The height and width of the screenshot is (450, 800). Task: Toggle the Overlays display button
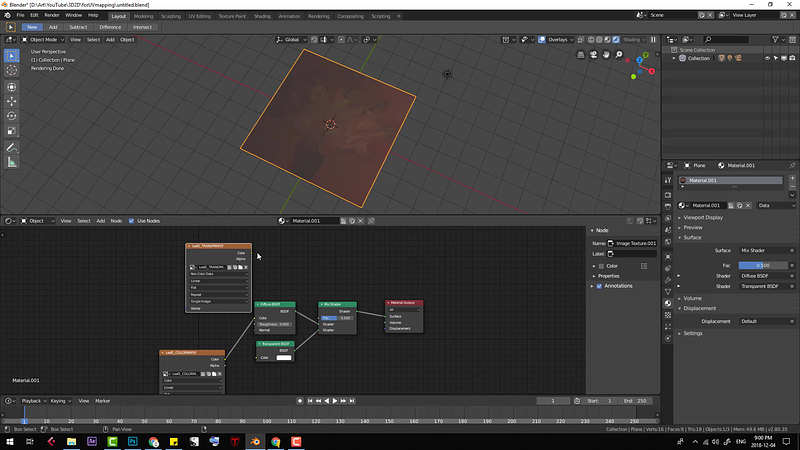[x=542, y=39]
